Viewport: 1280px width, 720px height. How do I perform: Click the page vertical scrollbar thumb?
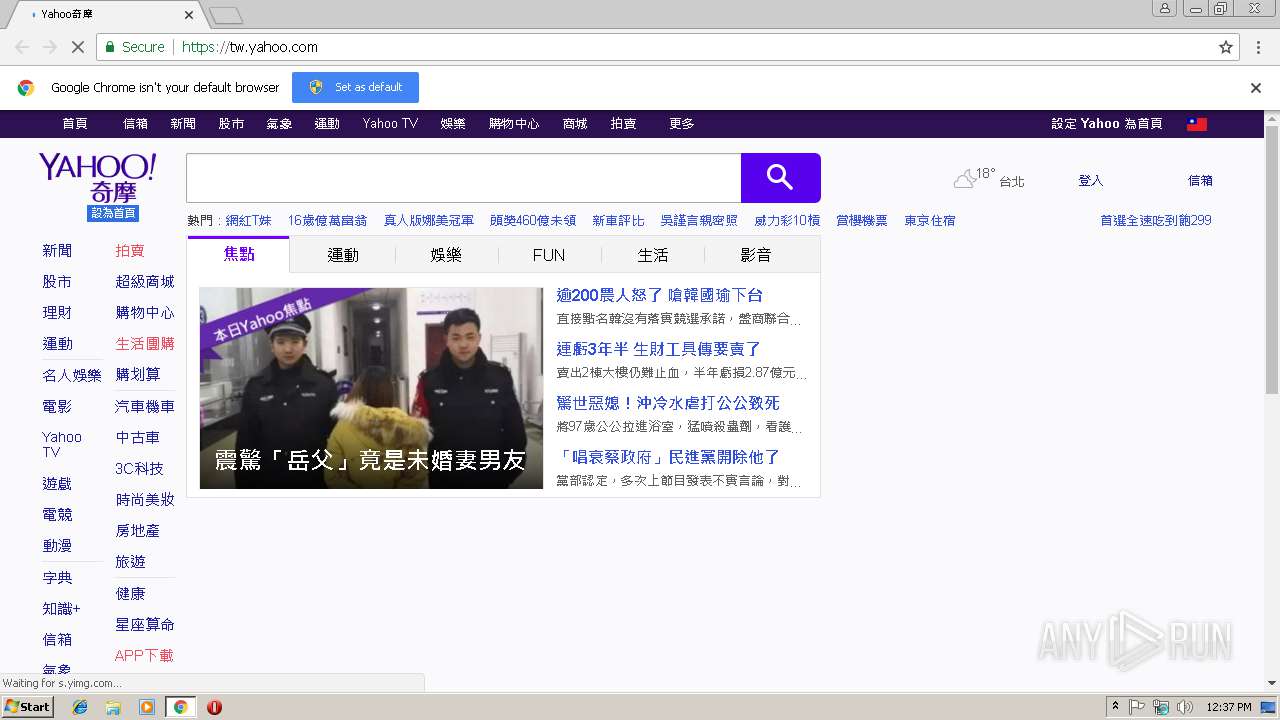click(1272, 258)
